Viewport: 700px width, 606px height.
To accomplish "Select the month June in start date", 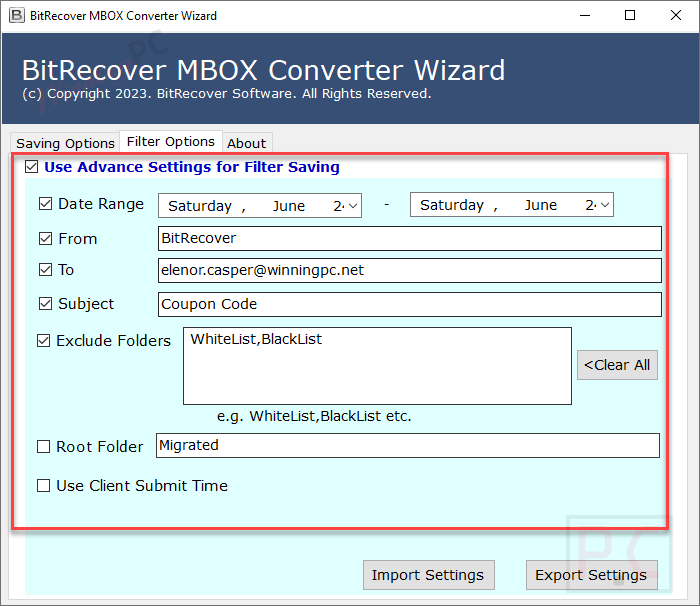I will tap(289, 206).
